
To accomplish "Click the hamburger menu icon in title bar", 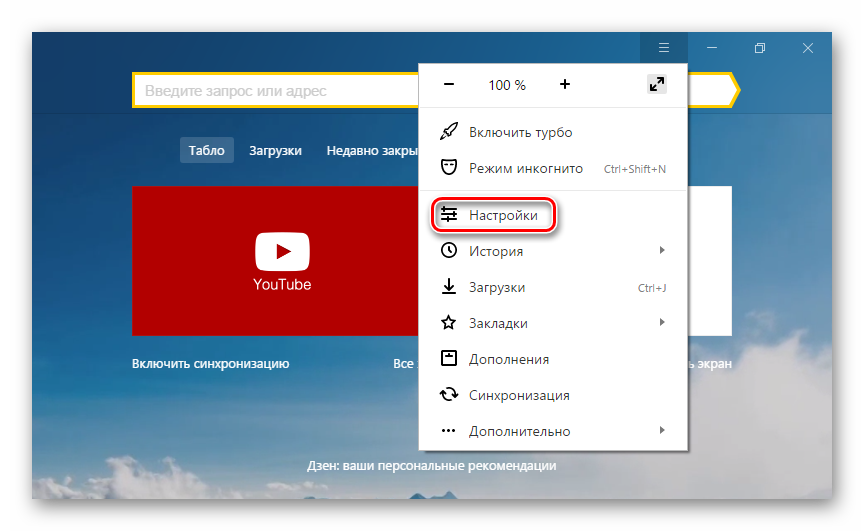I will 663,47.
